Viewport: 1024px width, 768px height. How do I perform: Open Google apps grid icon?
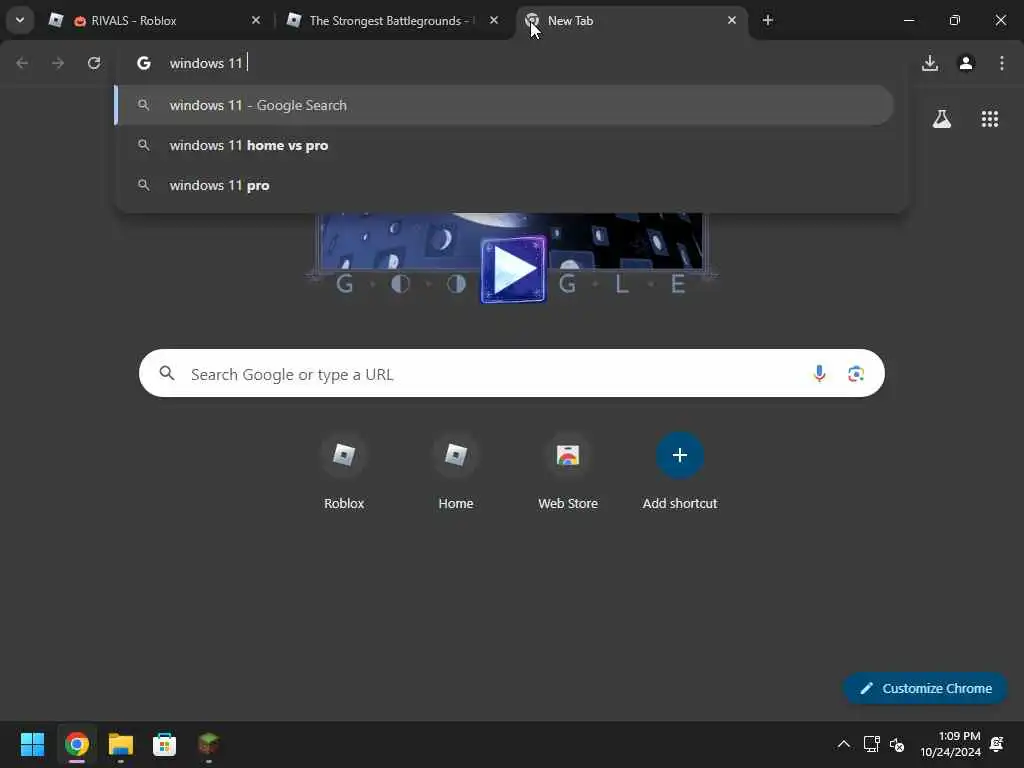pos(989,119)
